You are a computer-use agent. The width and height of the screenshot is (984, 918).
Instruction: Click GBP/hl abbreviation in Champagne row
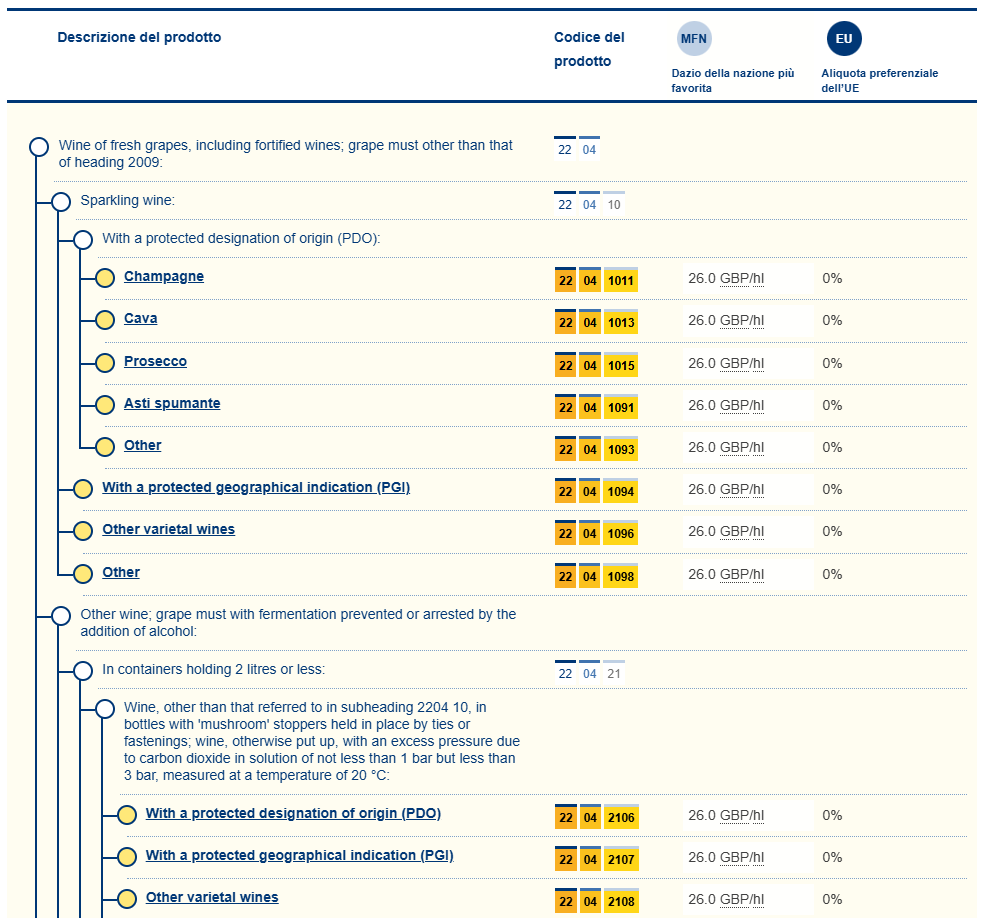click(x=741, y=278)
